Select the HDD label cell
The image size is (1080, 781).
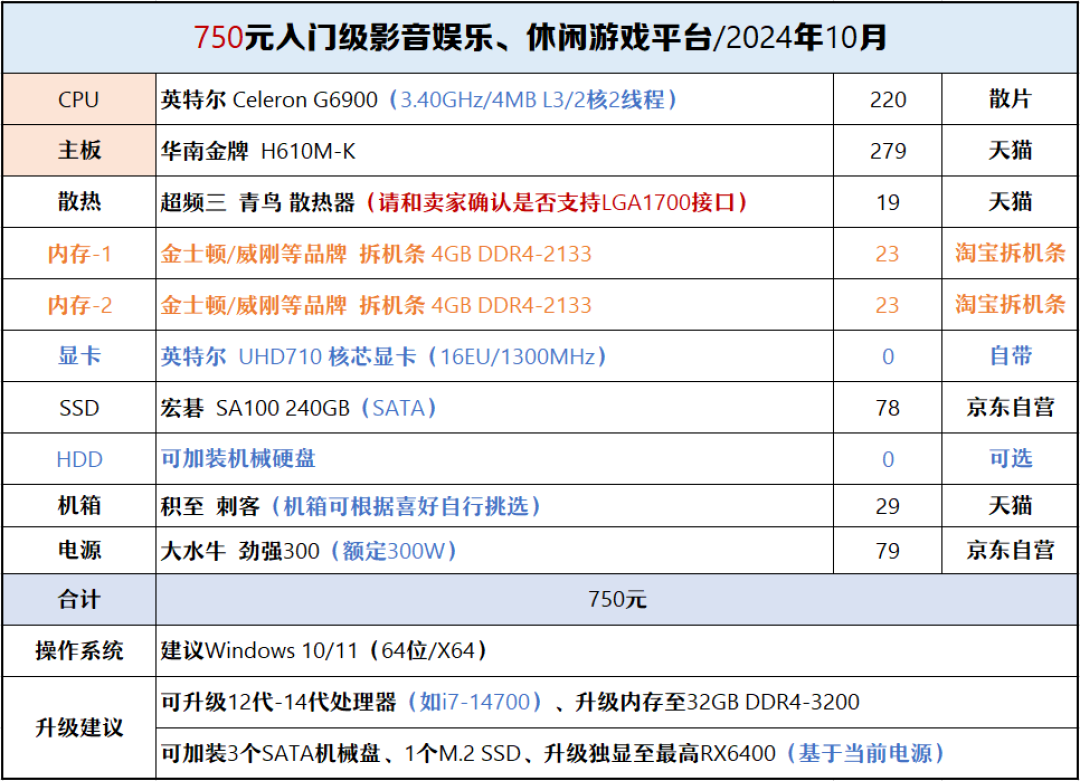79,459
